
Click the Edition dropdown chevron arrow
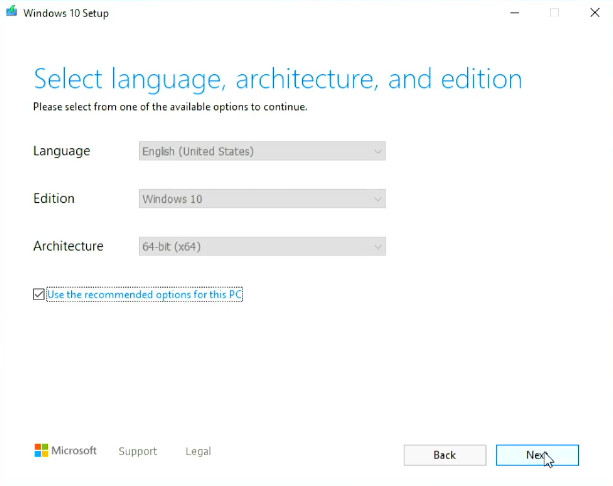pos(377,199)
